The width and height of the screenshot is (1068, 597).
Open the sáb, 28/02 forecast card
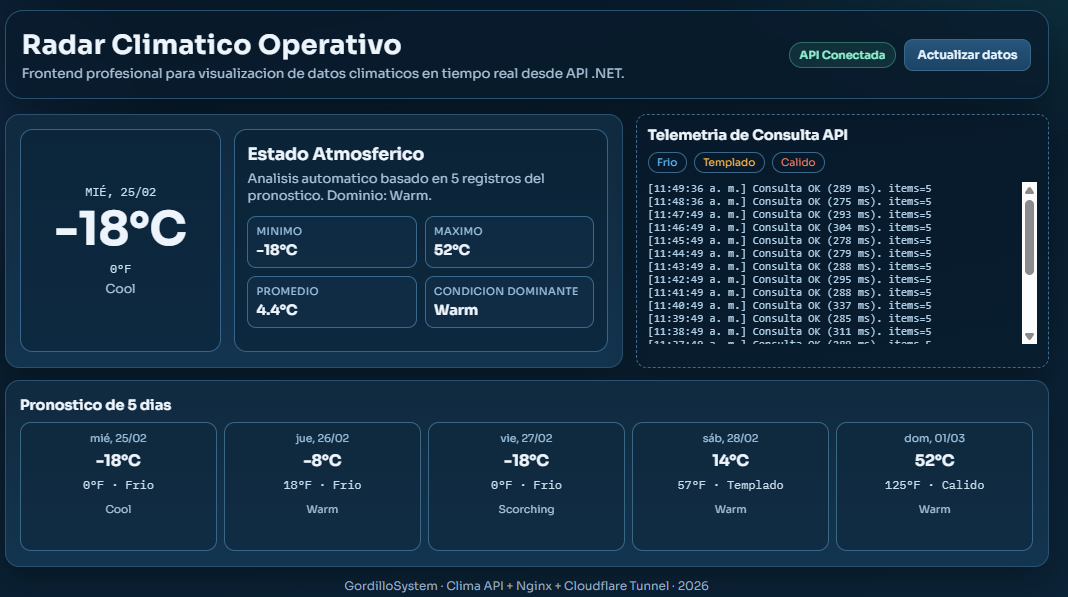pos(730,486)
